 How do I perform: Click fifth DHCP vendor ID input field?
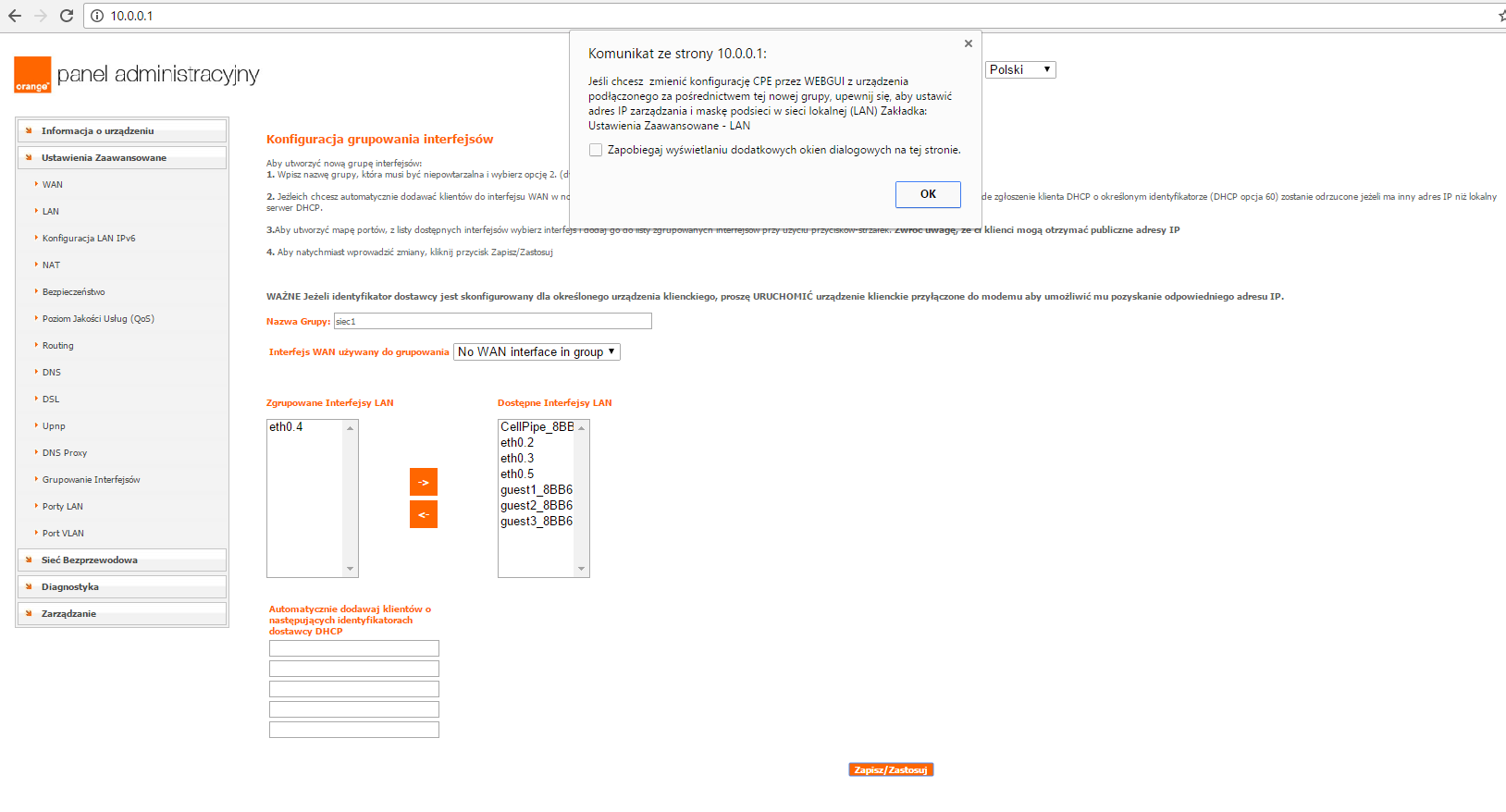(x=354, y=730)
